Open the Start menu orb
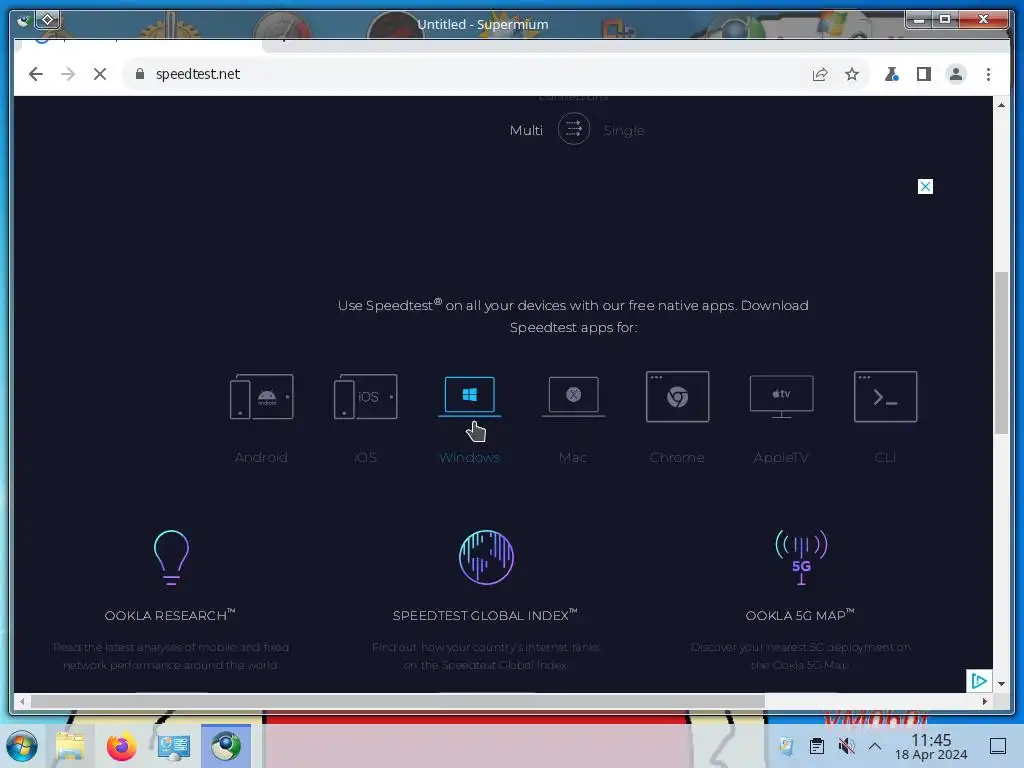The image size is (1024, 768). point(22,746)
